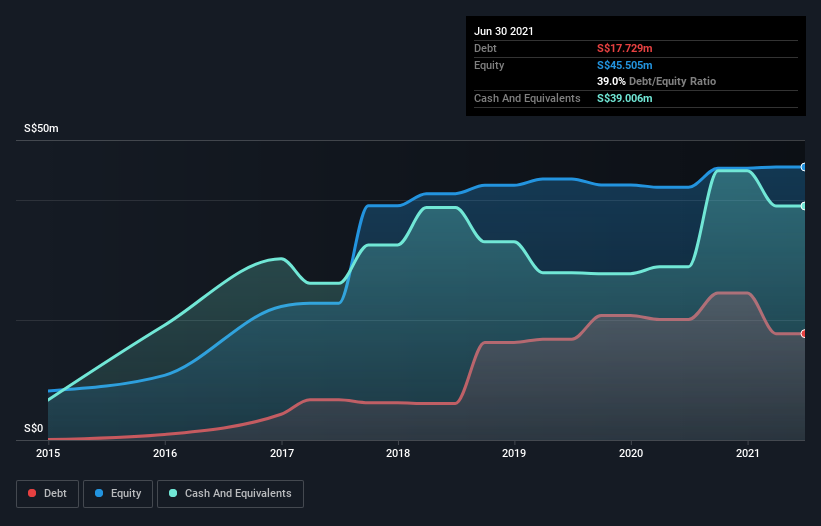Toggle the Equity series legend button
Image resolution: width=821 pixels, height=526 pixels.
pyautogui.click(x=118, y=494)
